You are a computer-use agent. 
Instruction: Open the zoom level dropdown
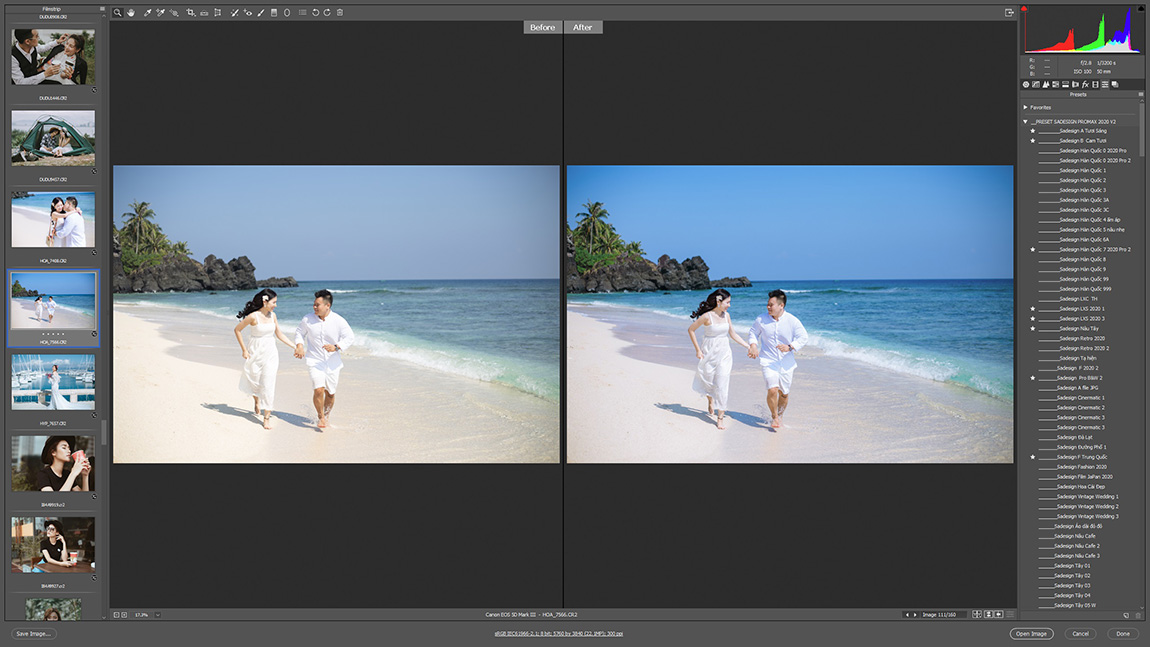(158, 615)
